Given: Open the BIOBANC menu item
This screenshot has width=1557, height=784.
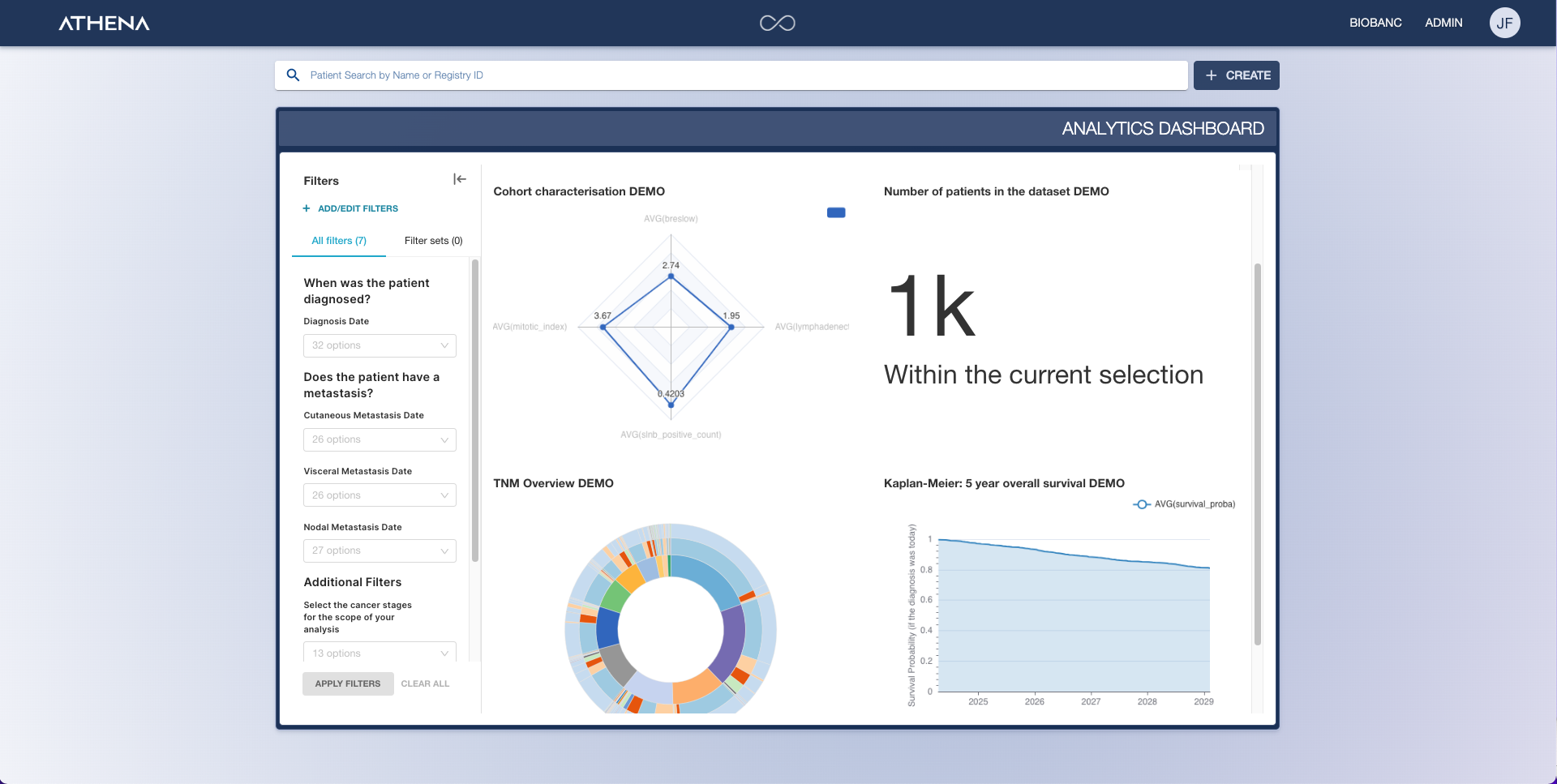Looking at the screenshot, I should coord(1375,23).
